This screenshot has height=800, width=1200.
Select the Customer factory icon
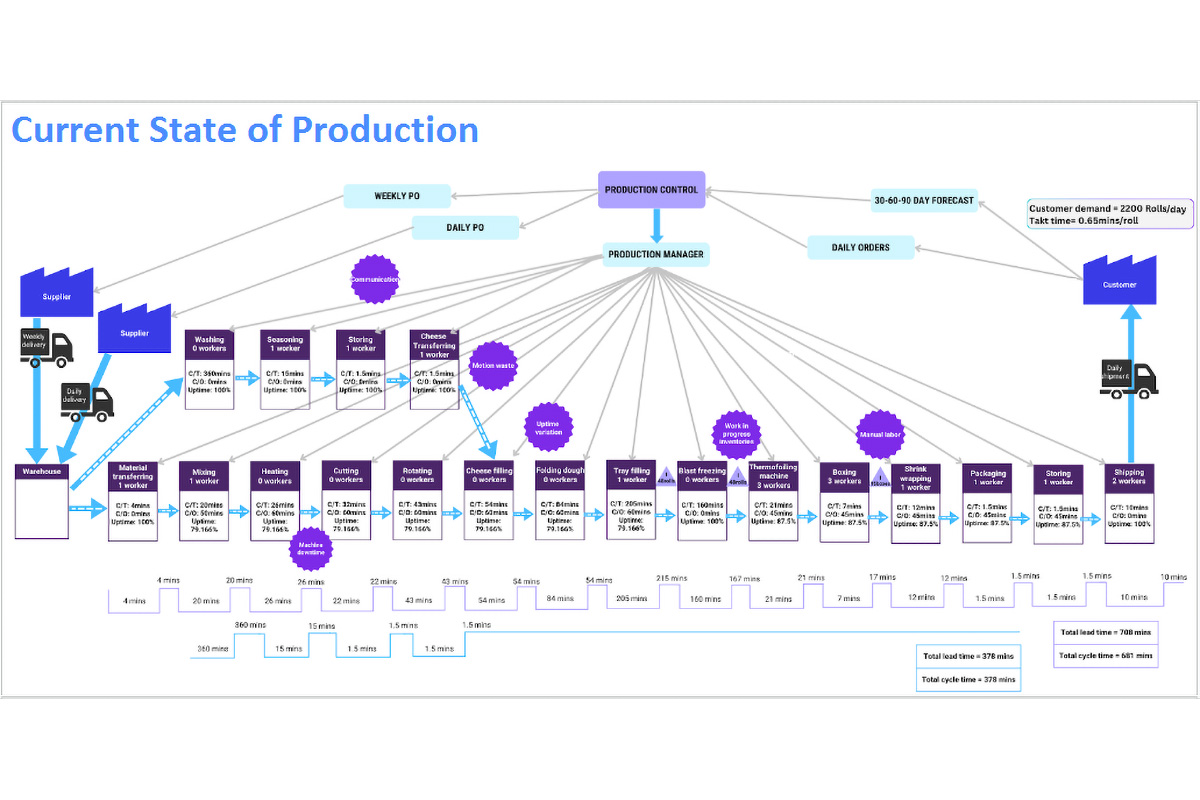(x=1120, y=277)
